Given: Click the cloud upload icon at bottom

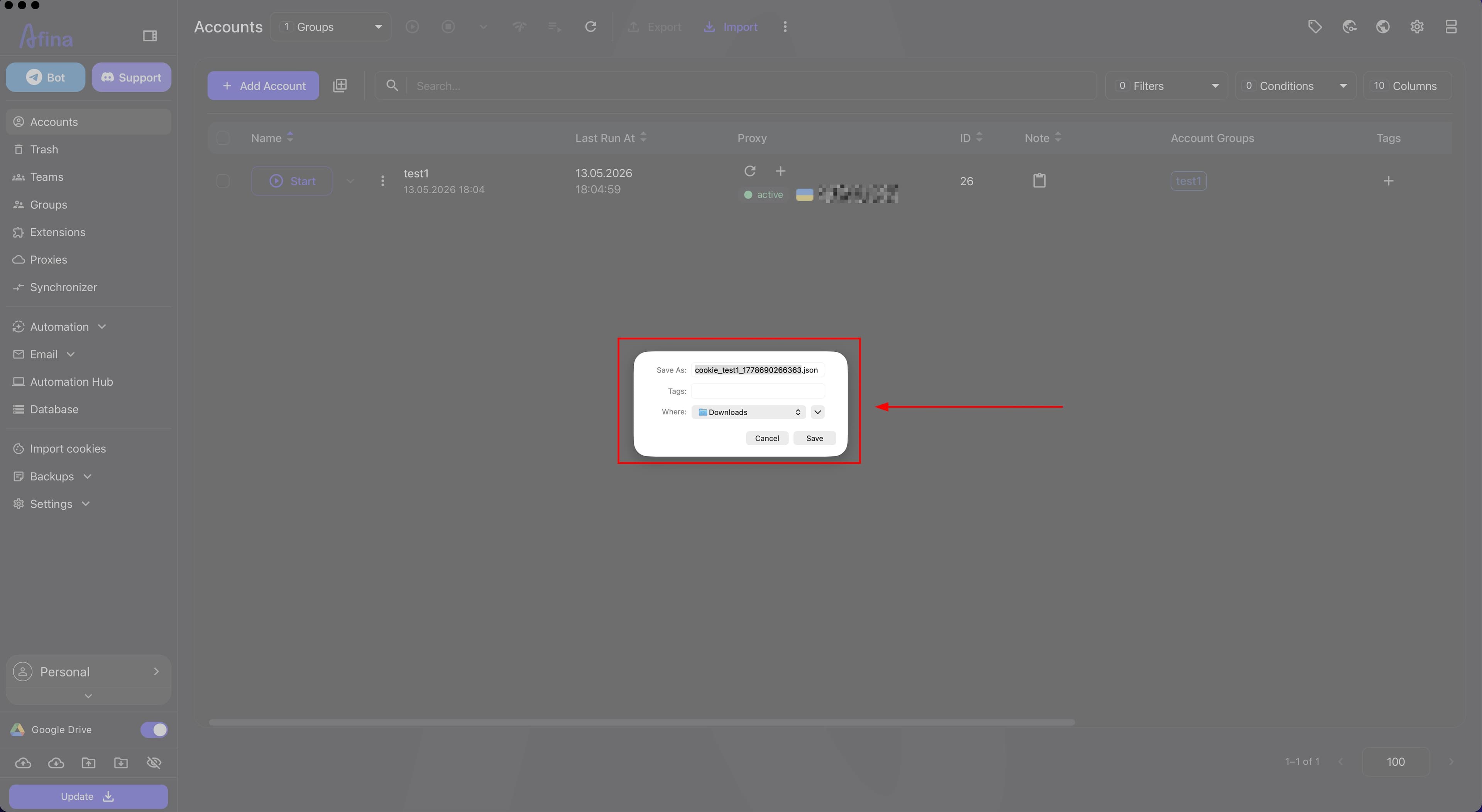Looking at the screenshot, I should tap(23, 763).
